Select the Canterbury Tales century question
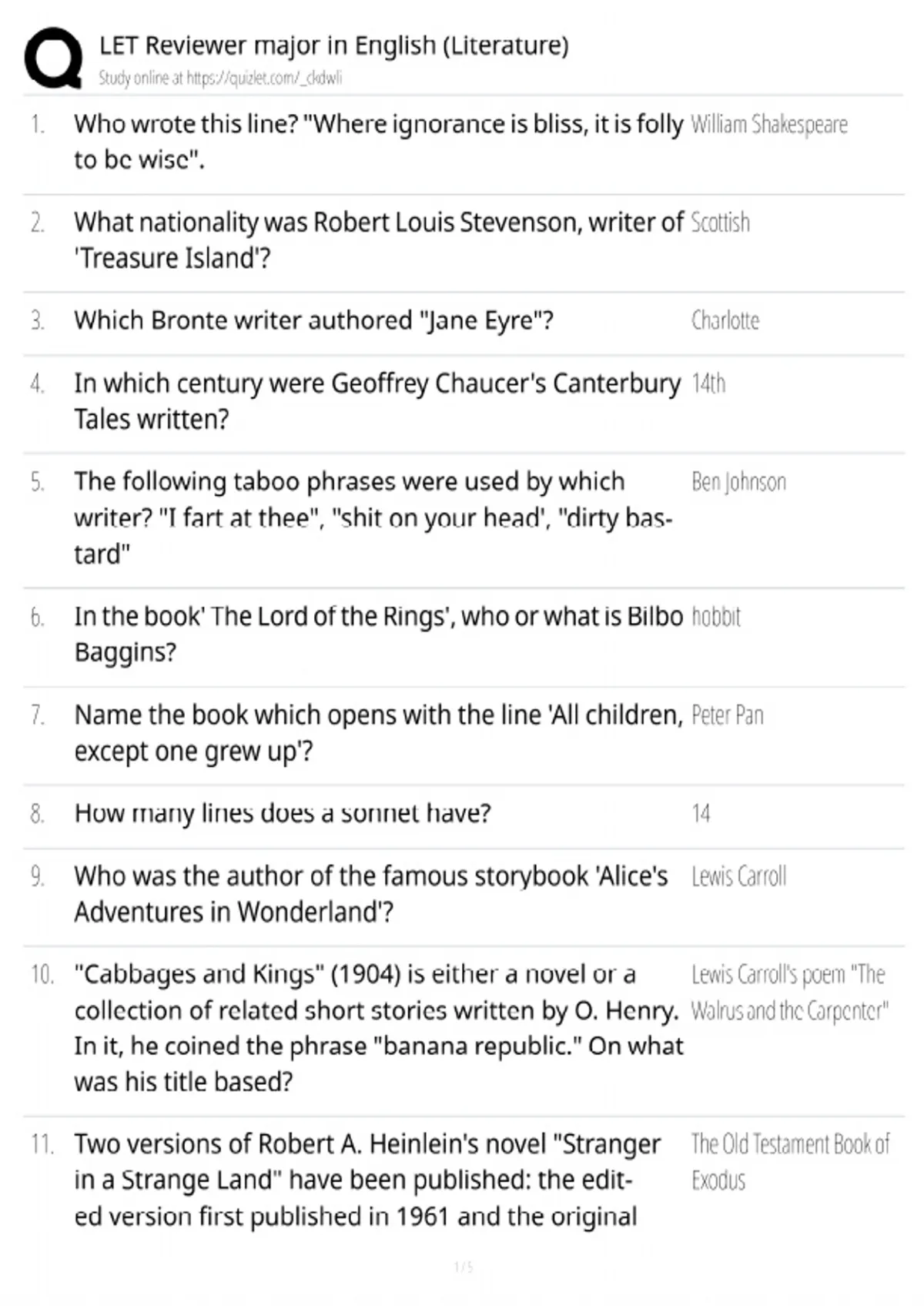This screenshot has height=1309, width=924. (377, 401)
